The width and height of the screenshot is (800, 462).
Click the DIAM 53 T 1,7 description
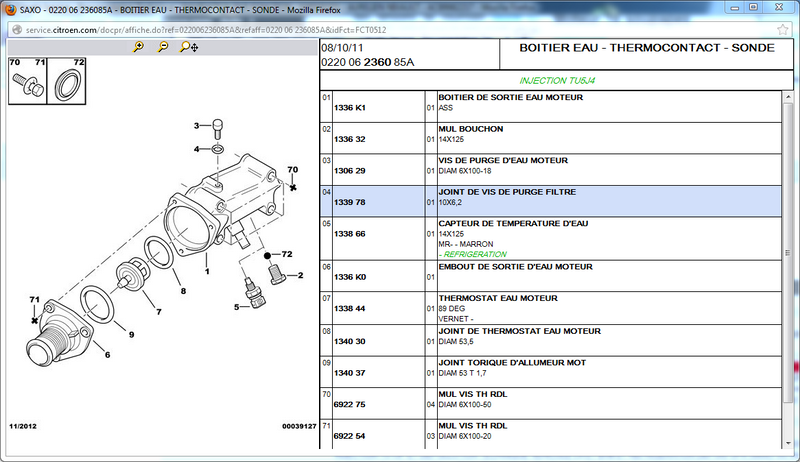coord(462,373)
